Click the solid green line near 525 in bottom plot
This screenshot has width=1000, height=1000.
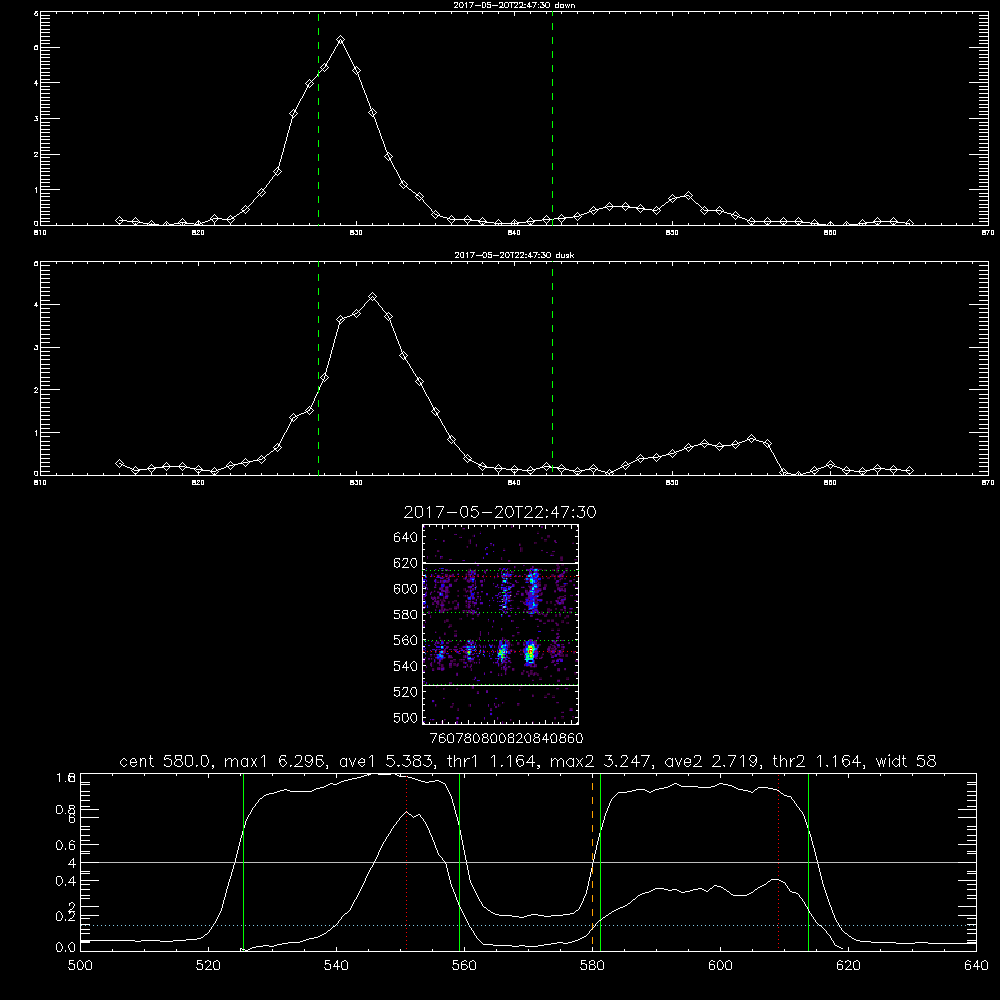[x=244, y=862]
